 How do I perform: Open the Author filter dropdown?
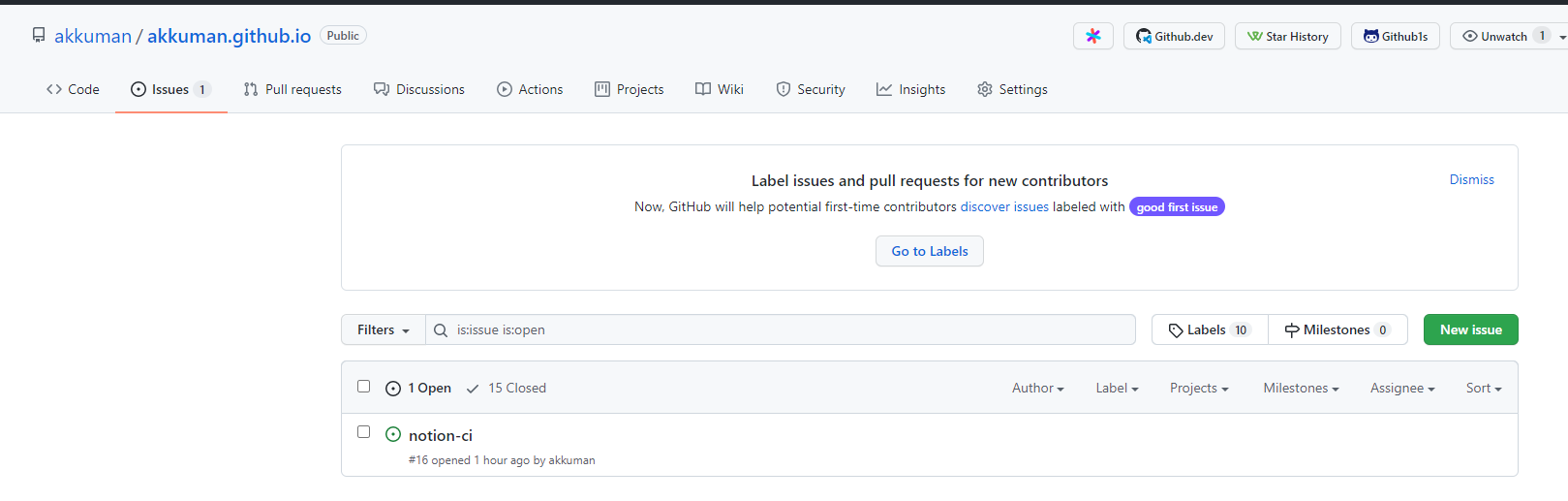[1038, 388]
